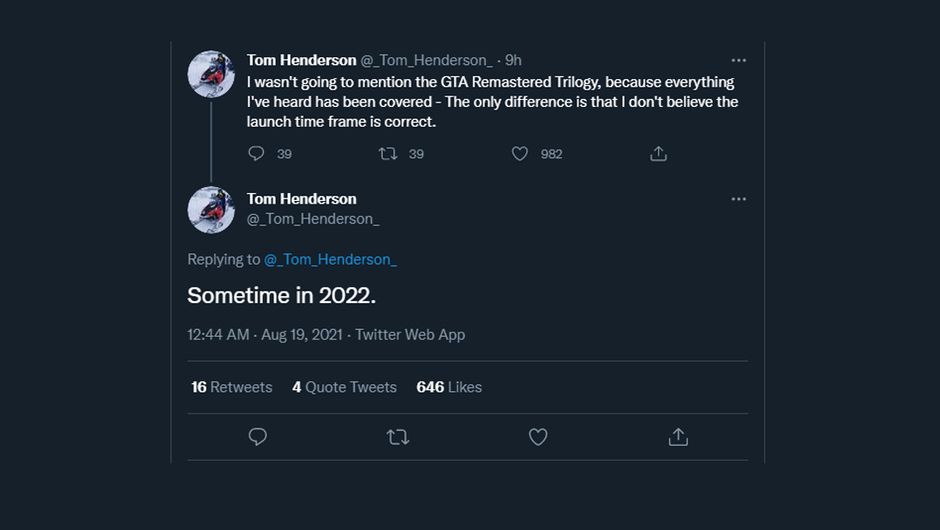Screen dimensions: 940x530
Task: Like the first tweet with 982 likes
Action: [520, 153]
